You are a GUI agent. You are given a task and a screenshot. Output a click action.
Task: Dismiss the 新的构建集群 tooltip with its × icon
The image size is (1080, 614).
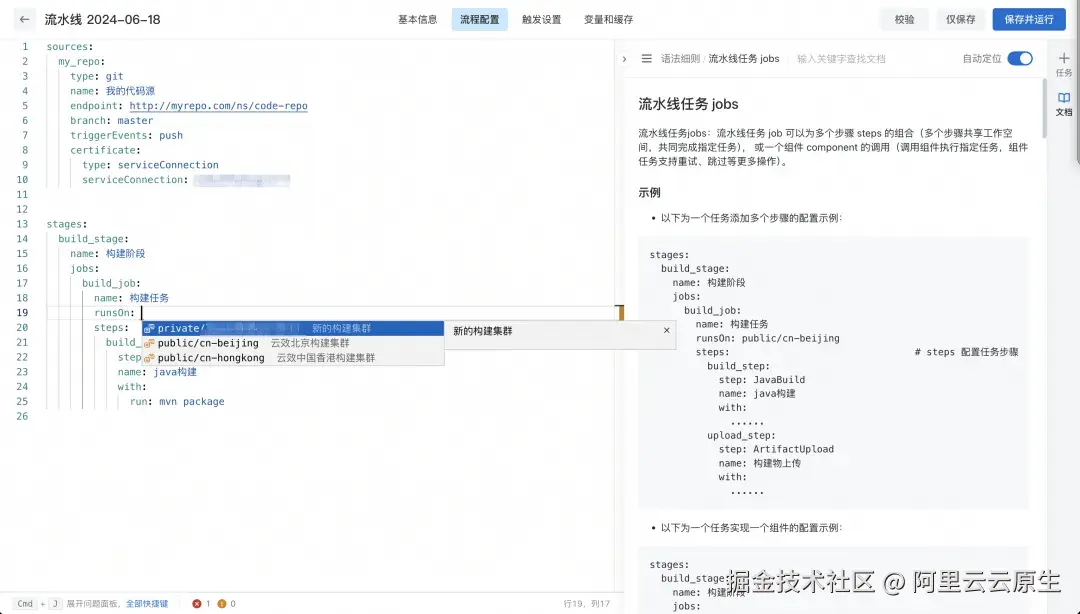pyautogui.click(x=666, y=331)
